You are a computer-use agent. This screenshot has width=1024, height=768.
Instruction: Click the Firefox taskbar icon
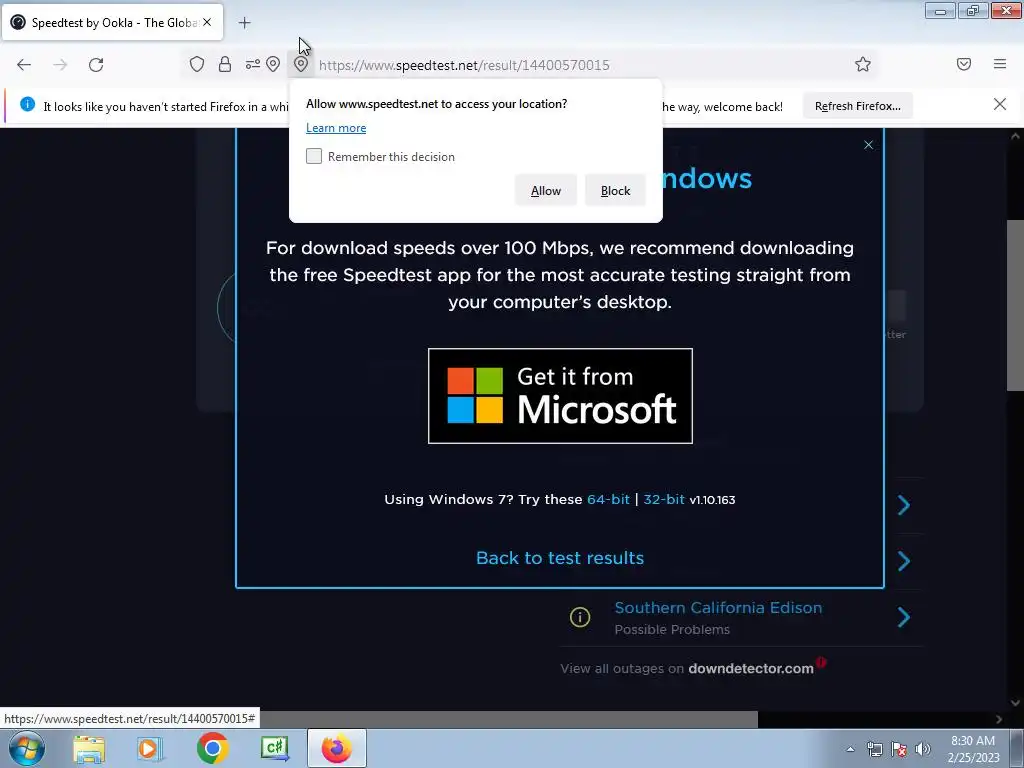click(x=336, y=748)
